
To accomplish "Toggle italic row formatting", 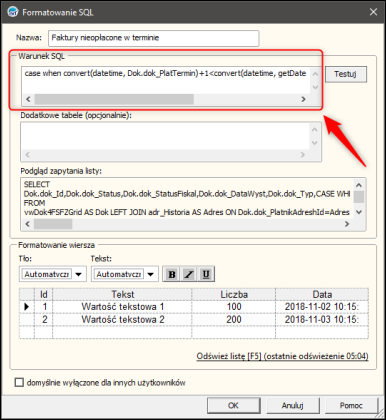I will click(189, 274).
